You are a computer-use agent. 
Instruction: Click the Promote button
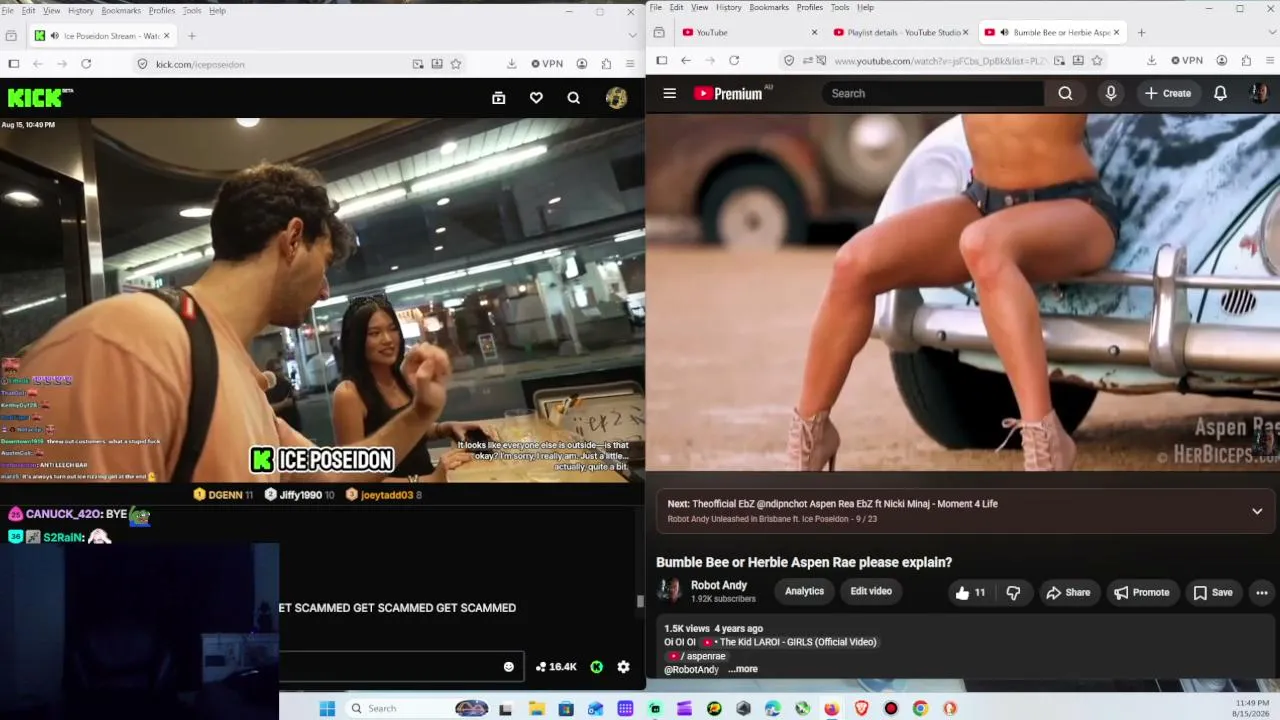[x=1142, y=592]
